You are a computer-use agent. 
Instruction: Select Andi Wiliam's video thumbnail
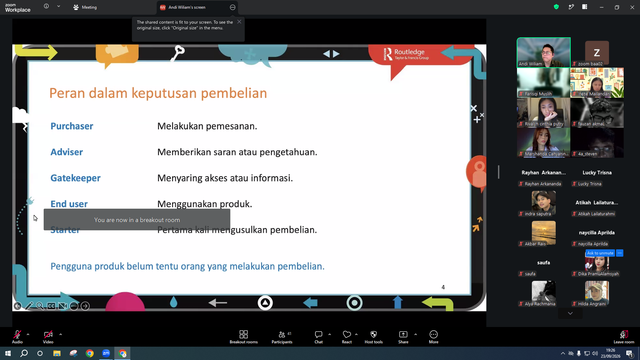point(544,52)
